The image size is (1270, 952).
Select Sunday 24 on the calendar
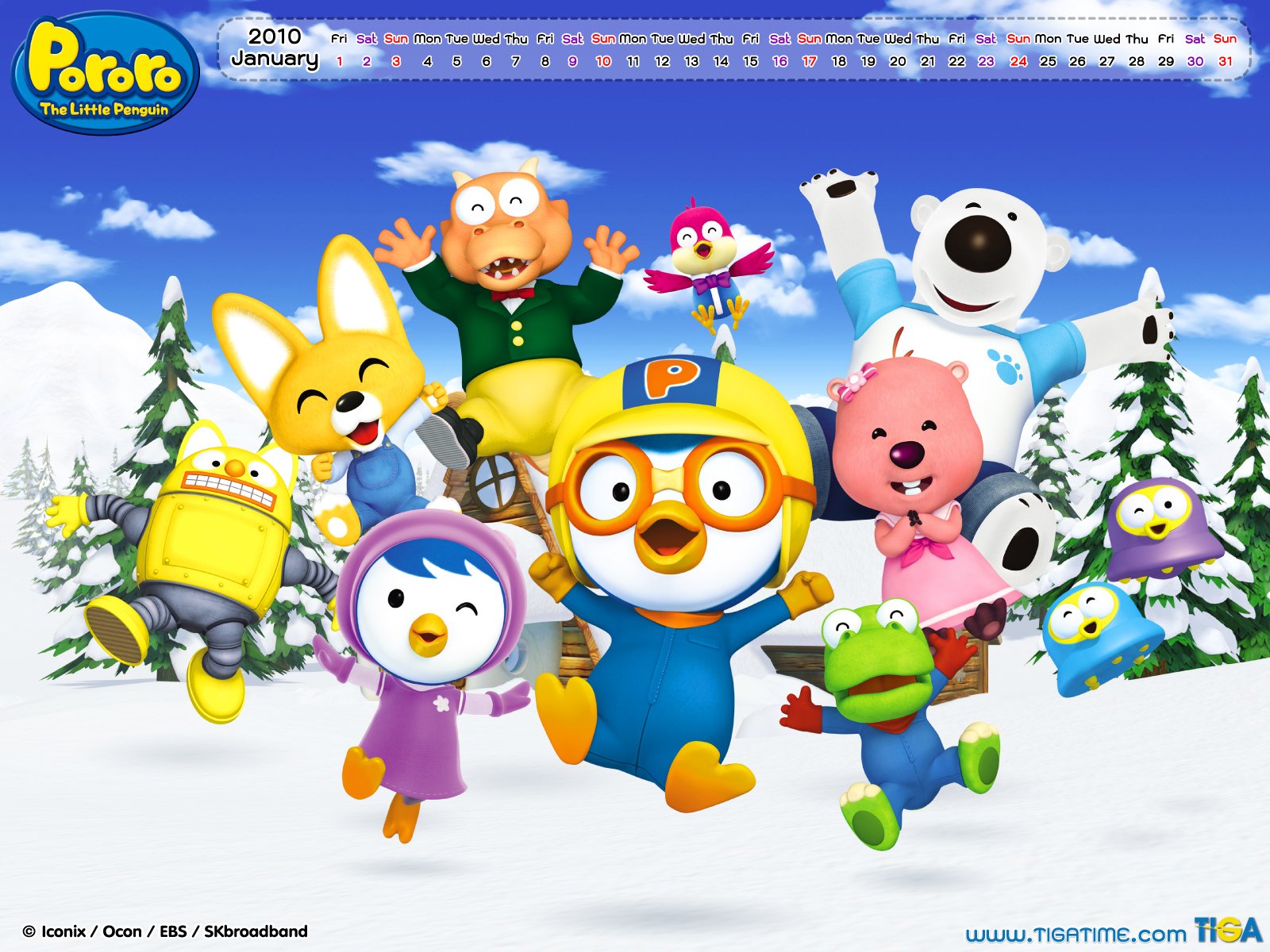pyautogui.click(x=1018, y=61)
